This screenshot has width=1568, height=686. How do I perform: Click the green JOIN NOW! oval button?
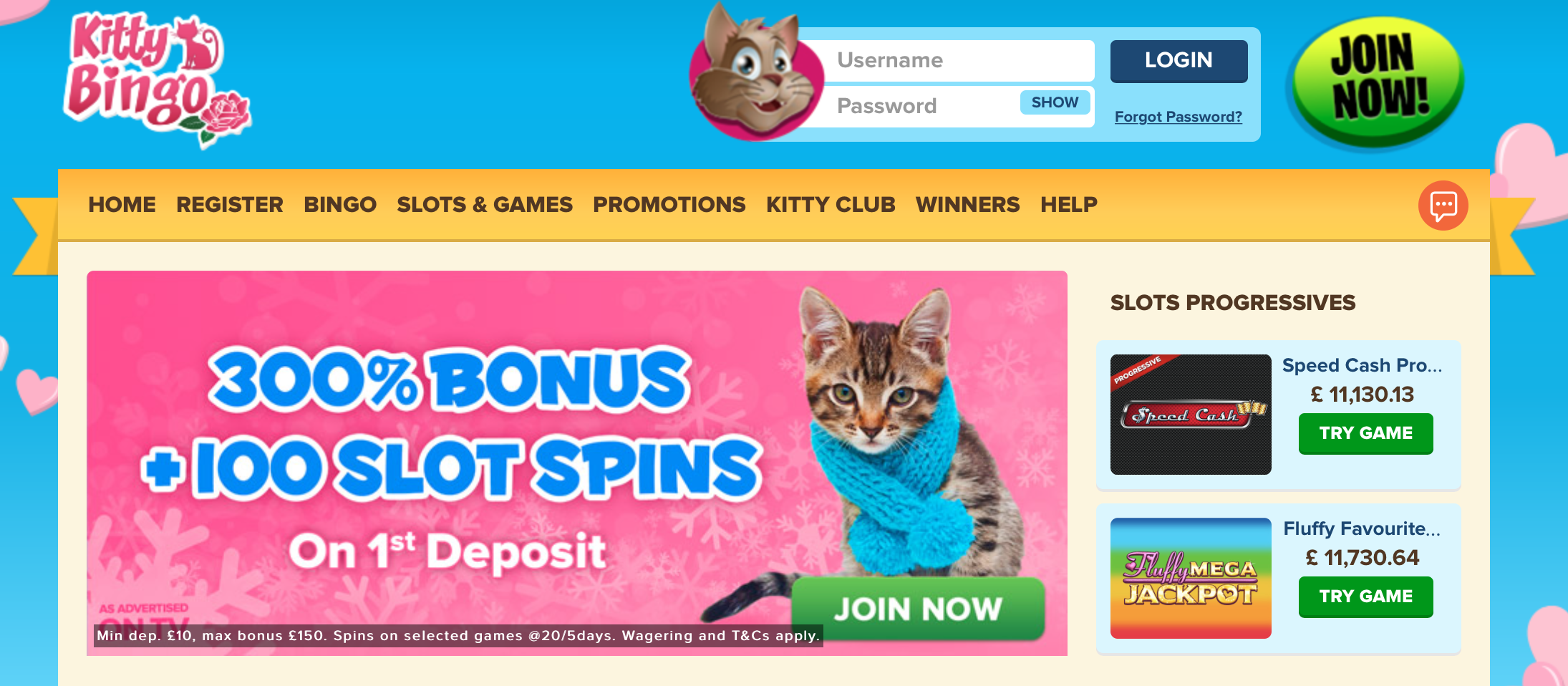pyautogui.click(x=1377, y=82)
